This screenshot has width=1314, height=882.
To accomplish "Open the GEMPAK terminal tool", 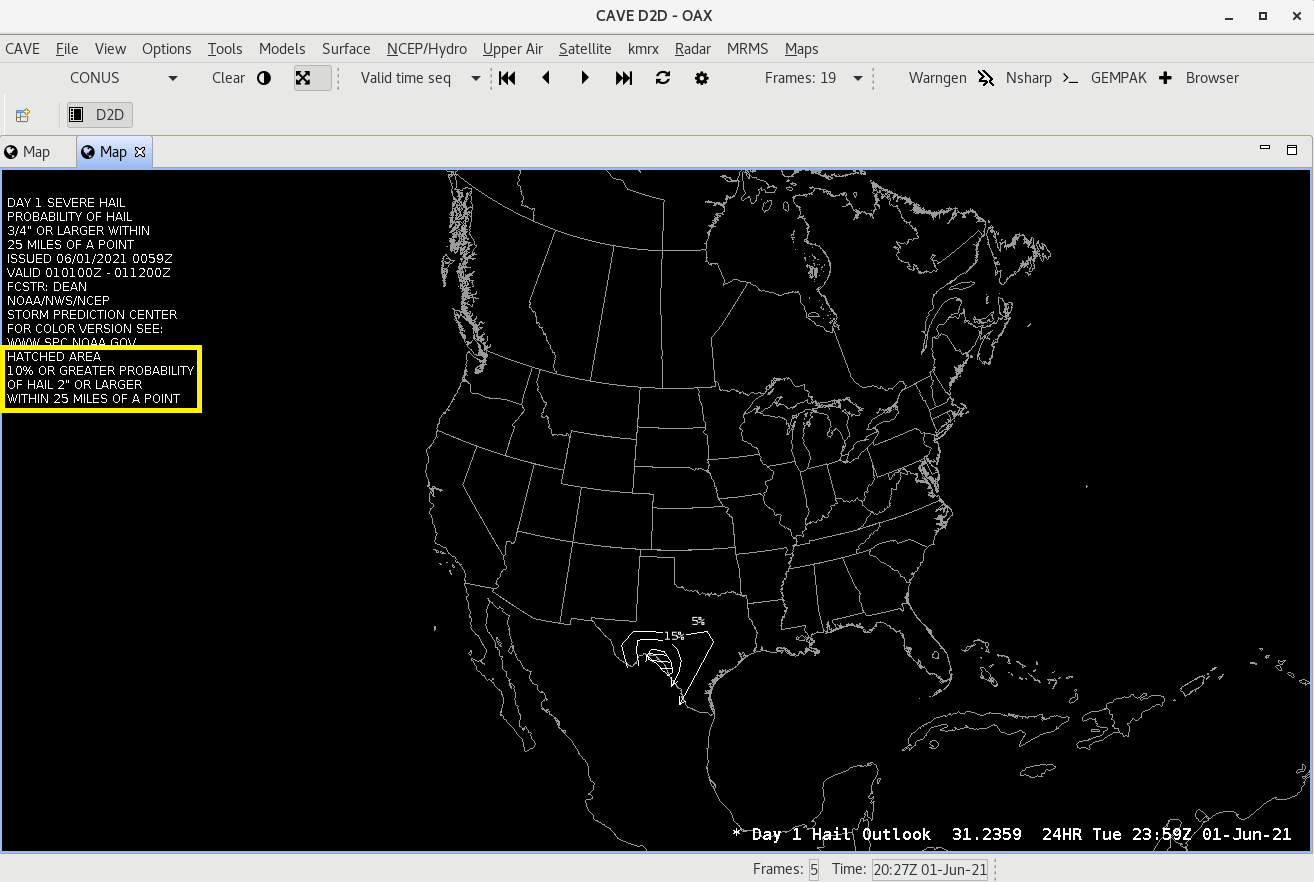I will (1105, 78).
